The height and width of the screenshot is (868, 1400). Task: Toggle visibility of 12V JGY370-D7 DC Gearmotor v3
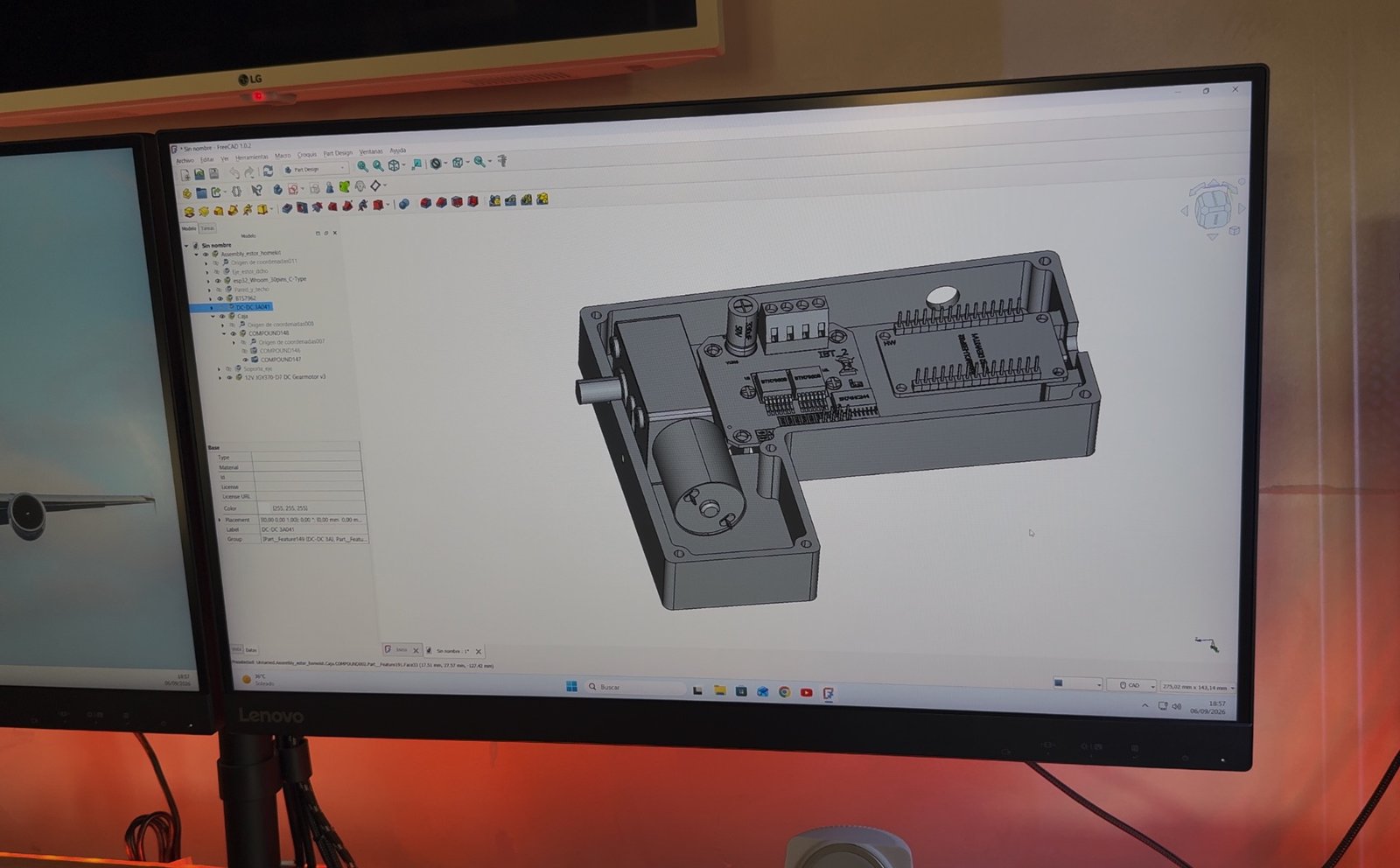[229, 377]
